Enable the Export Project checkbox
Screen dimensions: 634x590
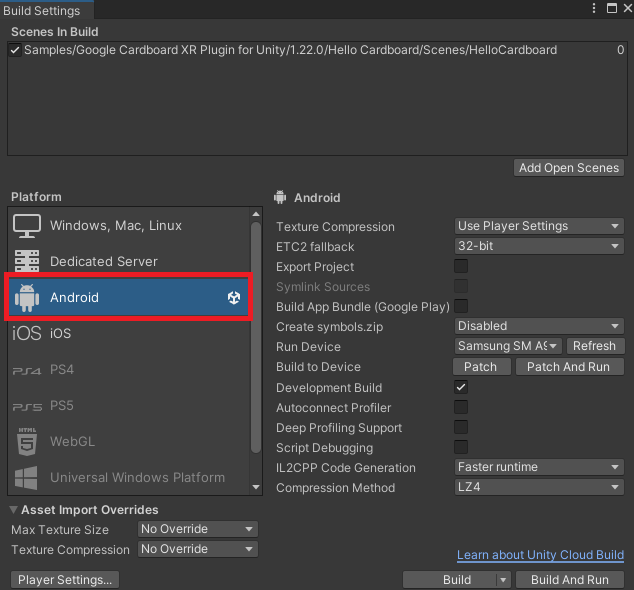tap(461, 266)
